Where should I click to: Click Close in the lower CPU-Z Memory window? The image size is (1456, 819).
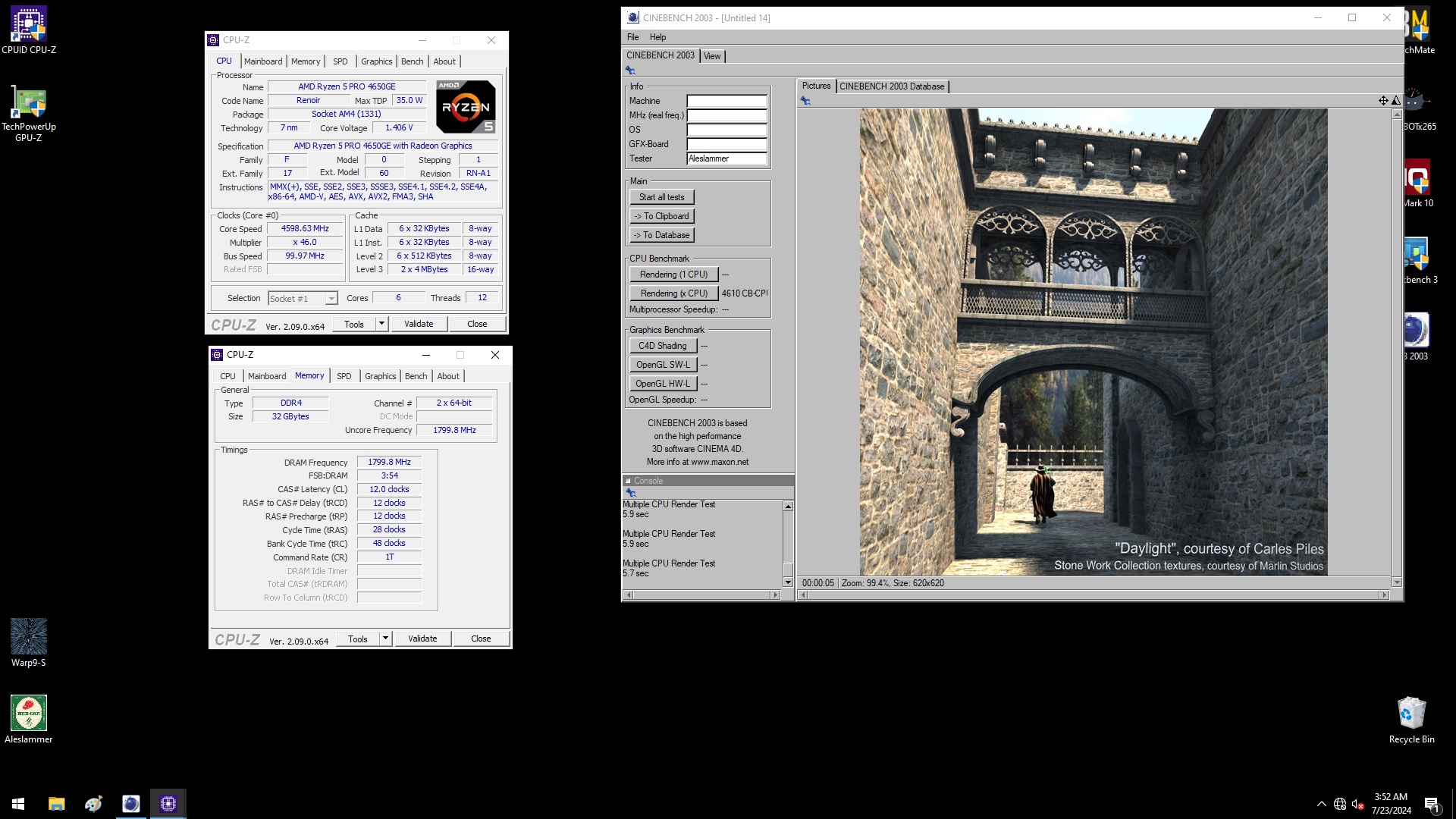pyautogui.click(x=481, y=639)
